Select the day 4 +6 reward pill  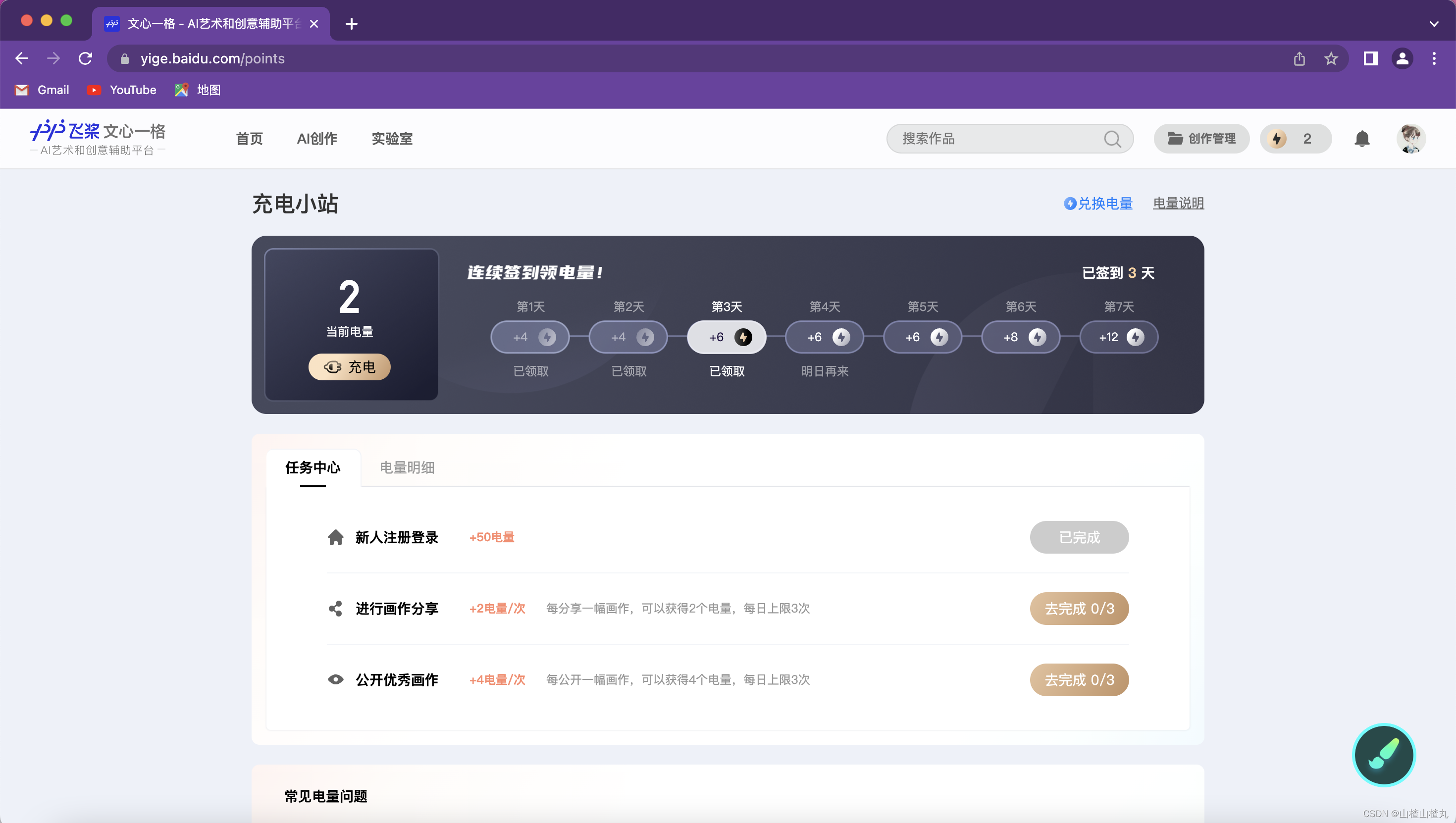(825, 337)
